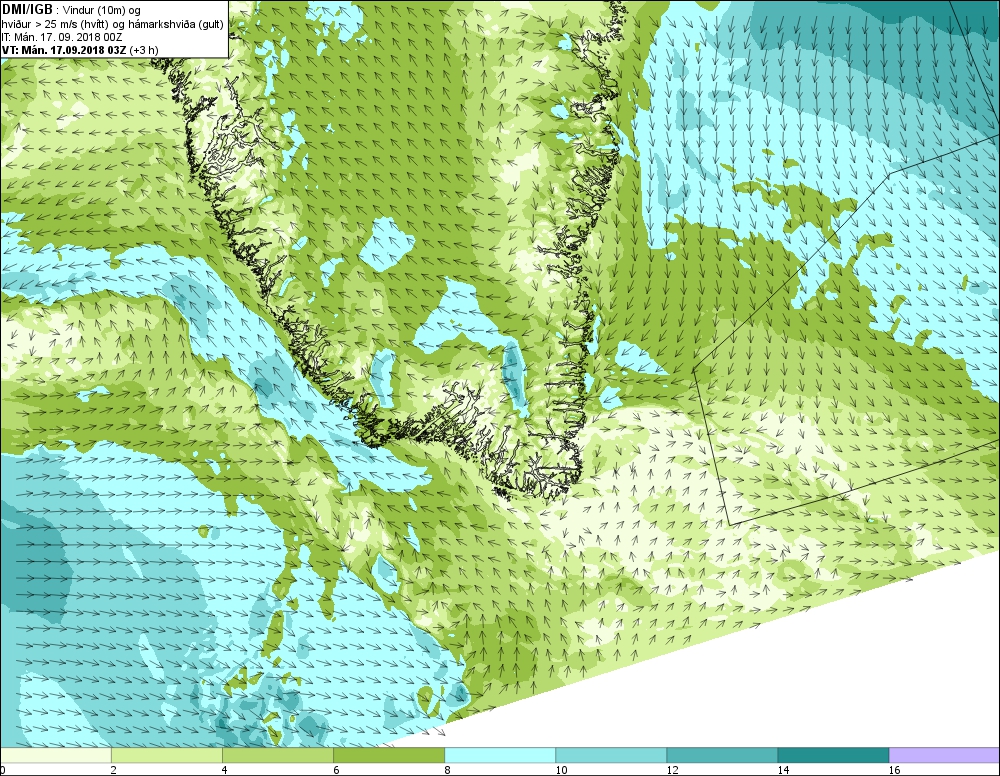1000x776 pixels.
Task: Click the legend tick label 16
Action: (x=894, y=770)
